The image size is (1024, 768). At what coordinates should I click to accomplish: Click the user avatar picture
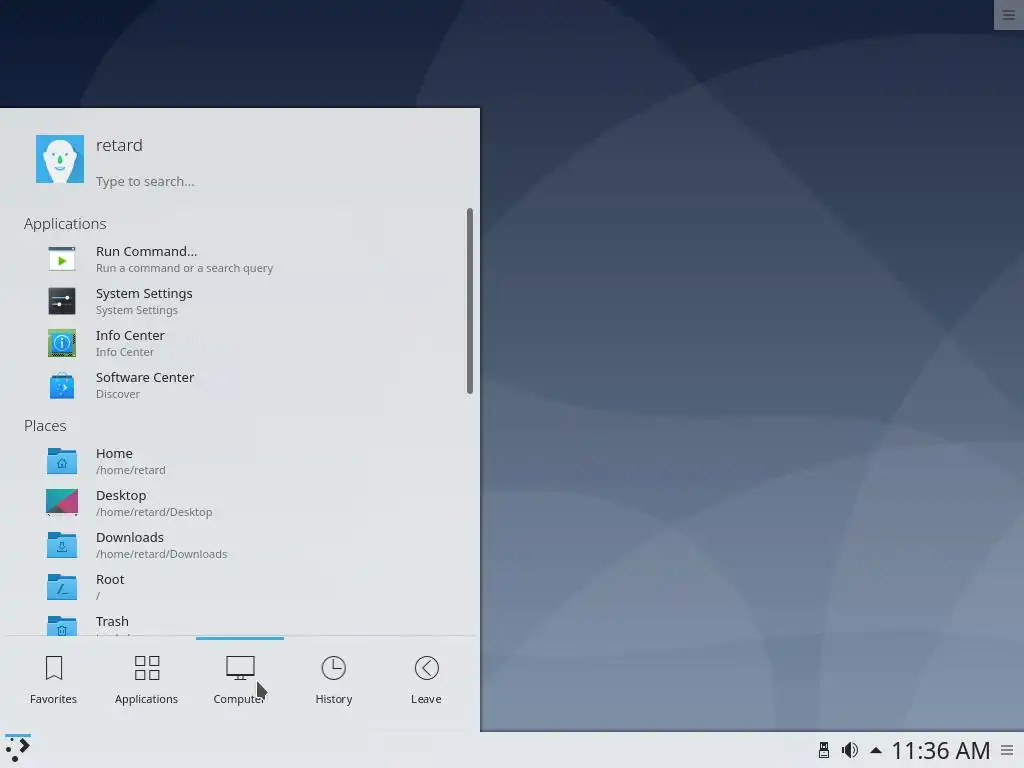click(x=59, y=159)
